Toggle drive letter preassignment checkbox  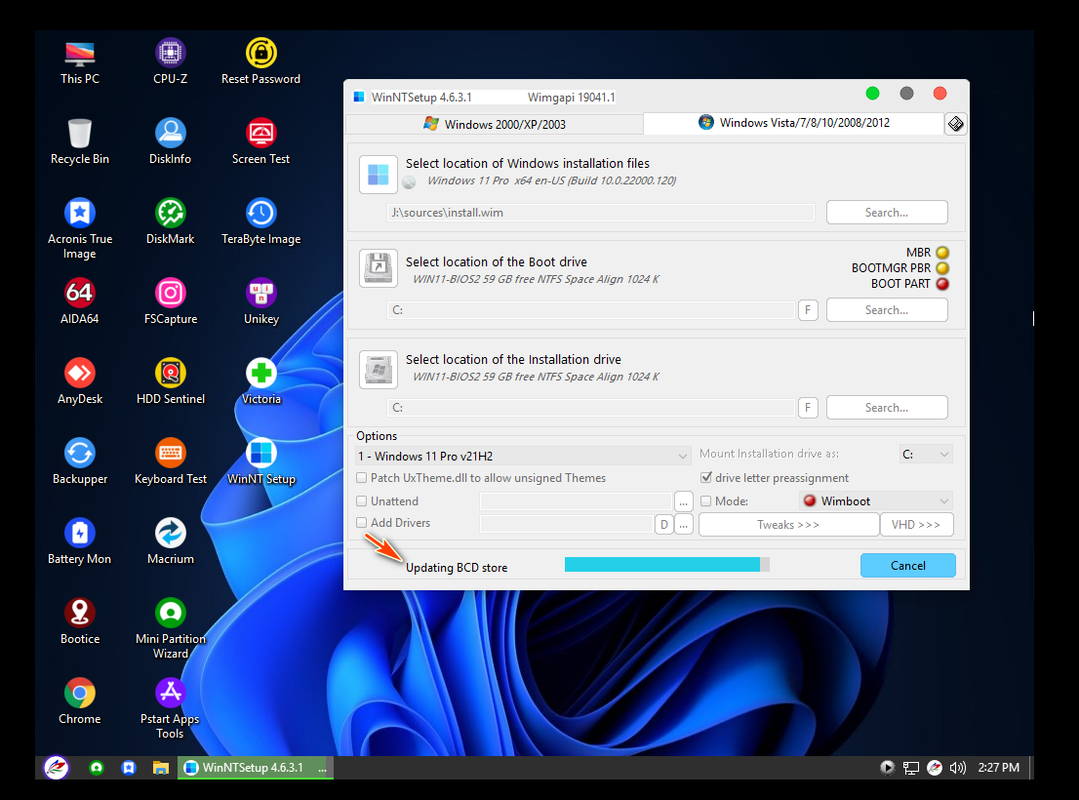click(x=706, y=477)
